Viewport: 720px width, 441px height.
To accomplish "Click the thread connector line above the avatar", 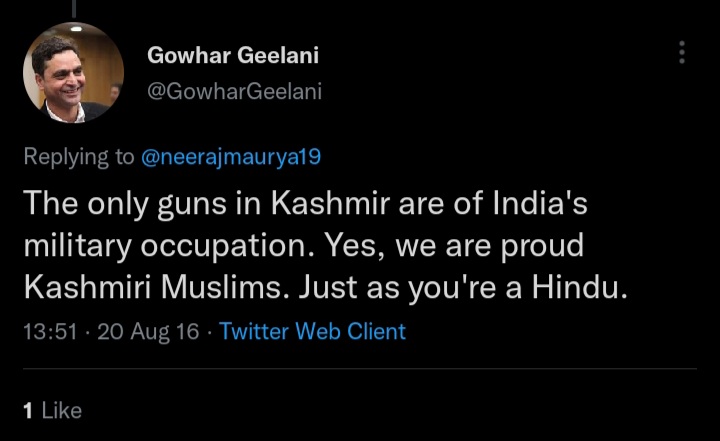I will coord(73,8).
